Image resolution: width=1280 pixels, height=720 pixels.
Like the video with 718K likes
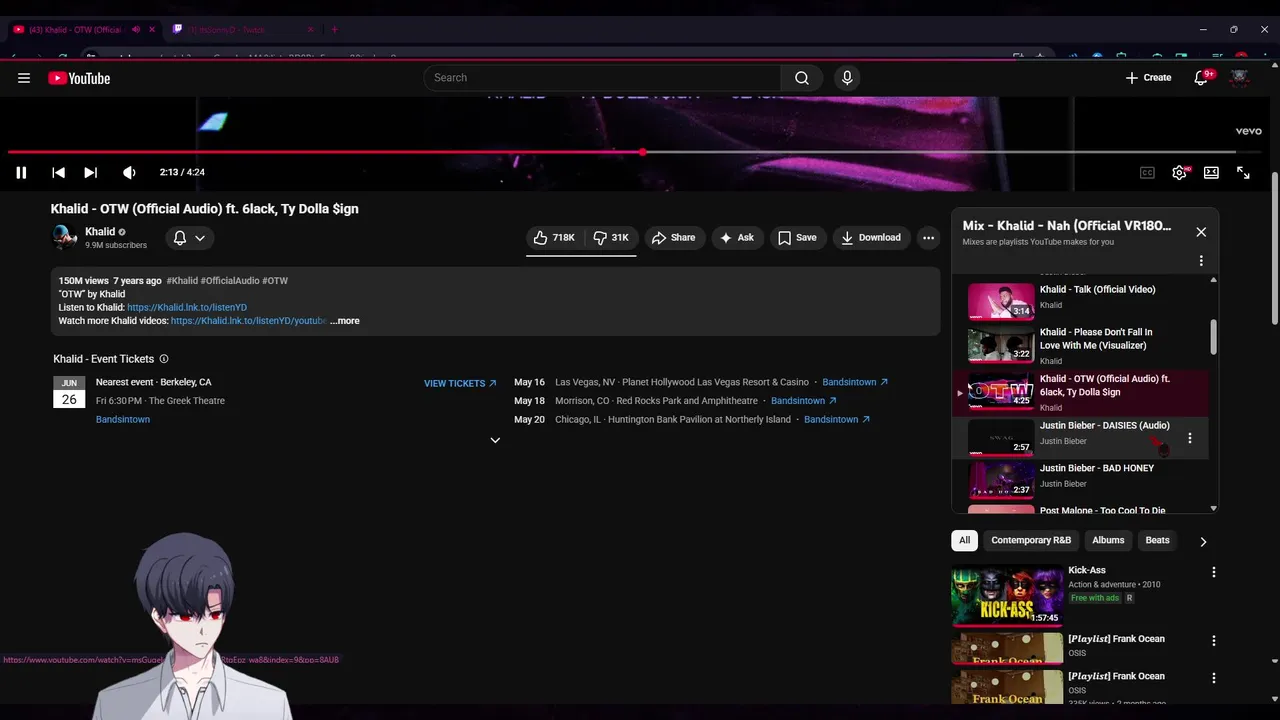point(554,238)
